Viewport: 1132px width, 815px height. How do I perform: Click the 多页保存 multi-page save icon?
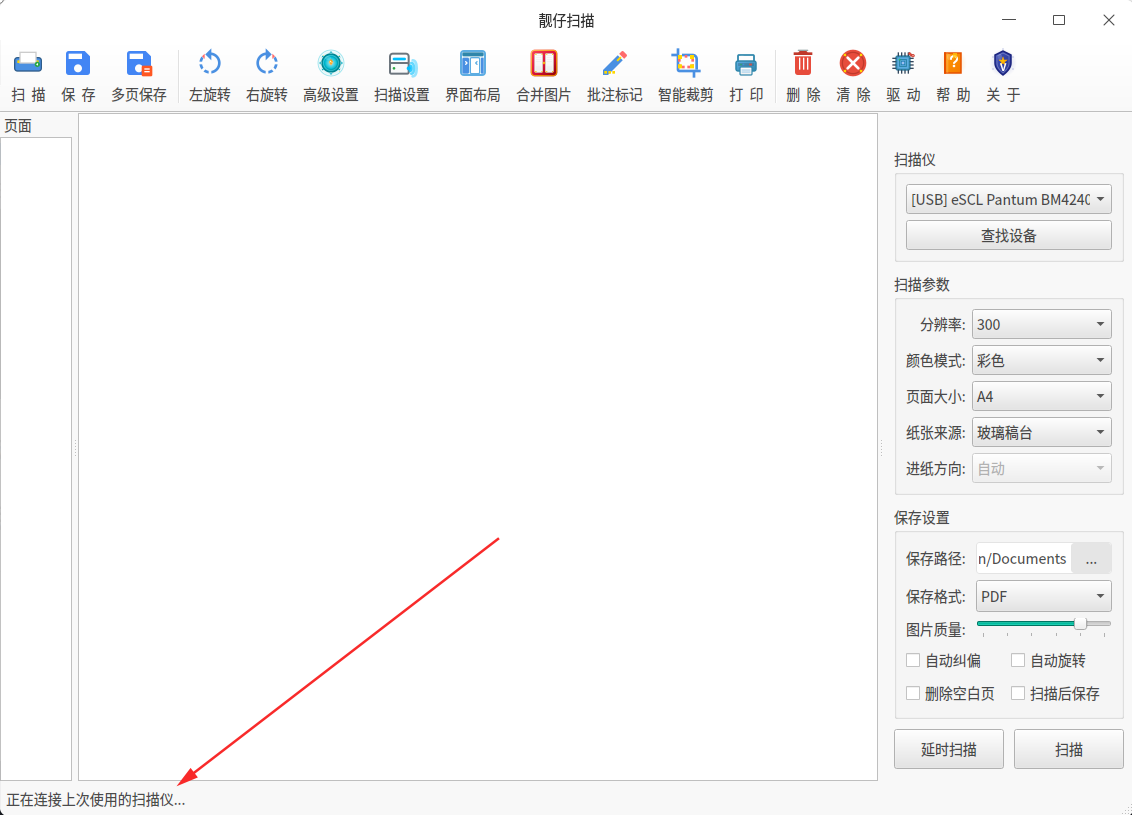click(139, 64)
